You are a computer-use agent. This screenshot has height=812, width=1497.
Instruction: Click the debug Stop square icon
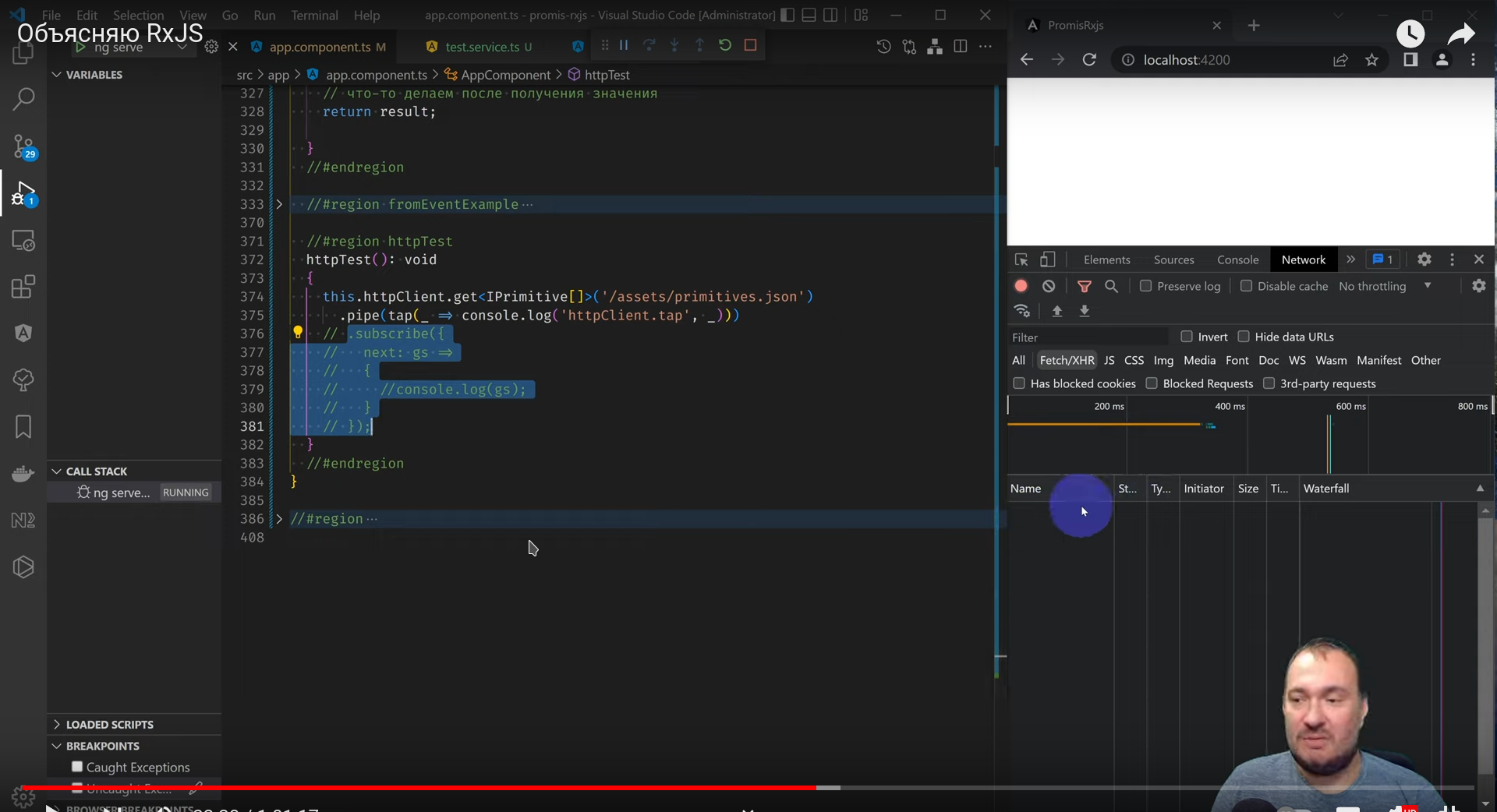[750, 45]
